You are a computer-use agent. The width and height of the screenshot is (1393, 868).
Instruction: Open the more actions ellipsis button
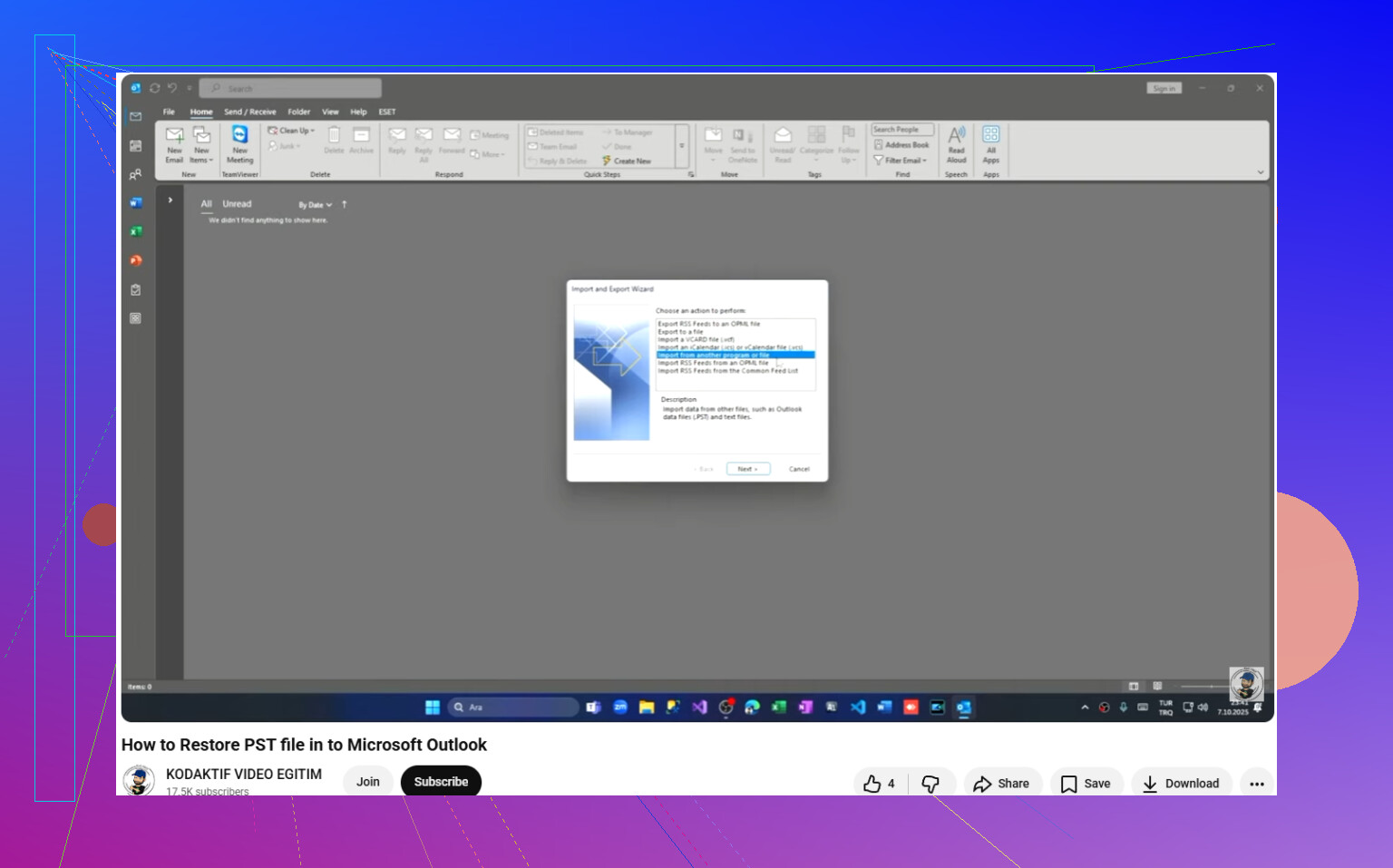pyautogui.click(x=1257, y=784)
